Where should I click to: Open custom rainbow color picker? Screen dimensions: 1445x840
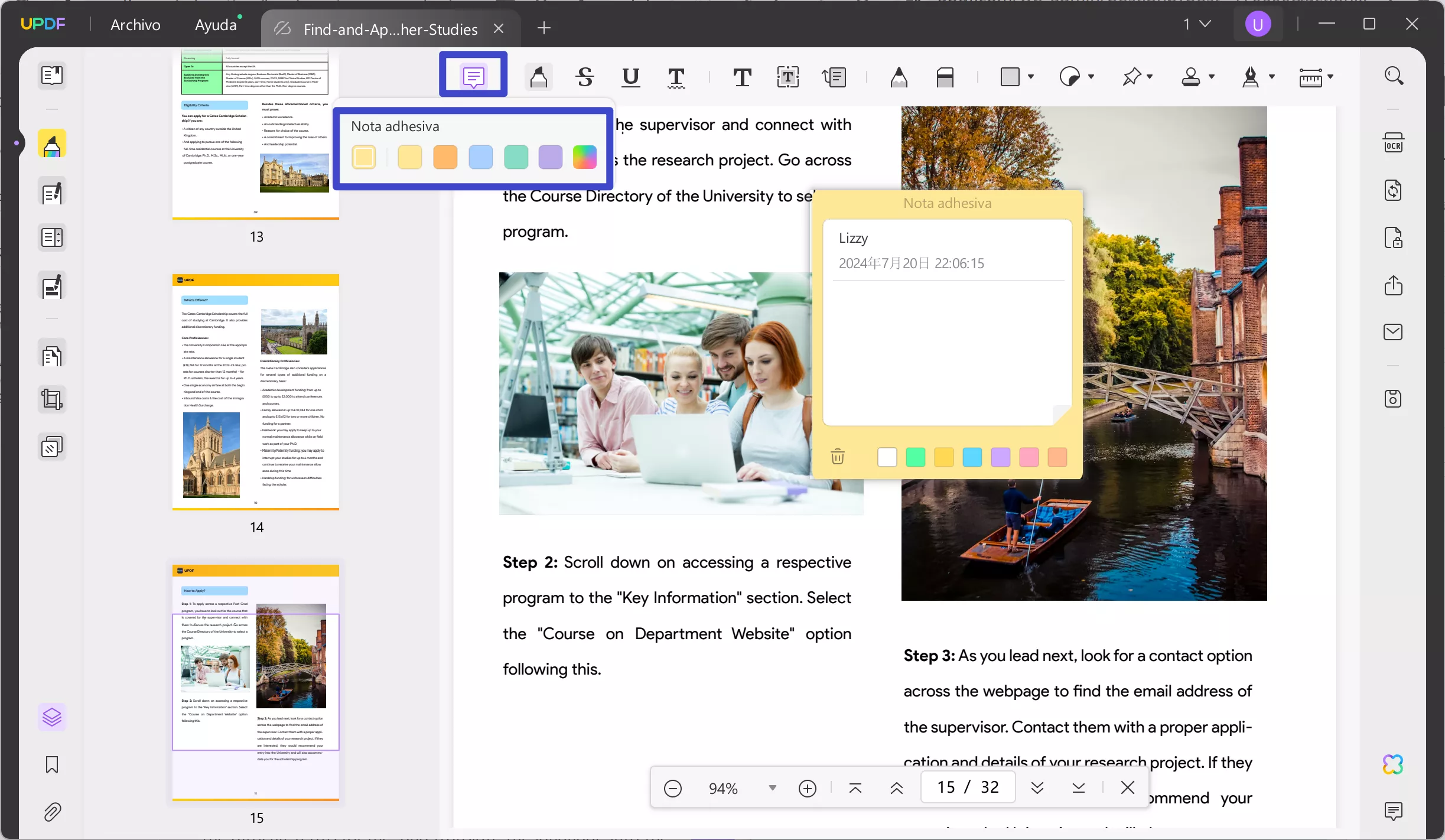584,157
